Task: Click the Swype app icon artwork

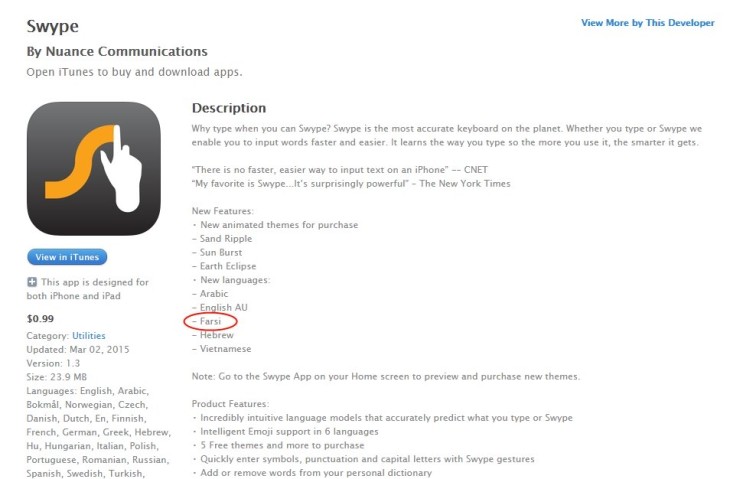Action: coord(94,169)
